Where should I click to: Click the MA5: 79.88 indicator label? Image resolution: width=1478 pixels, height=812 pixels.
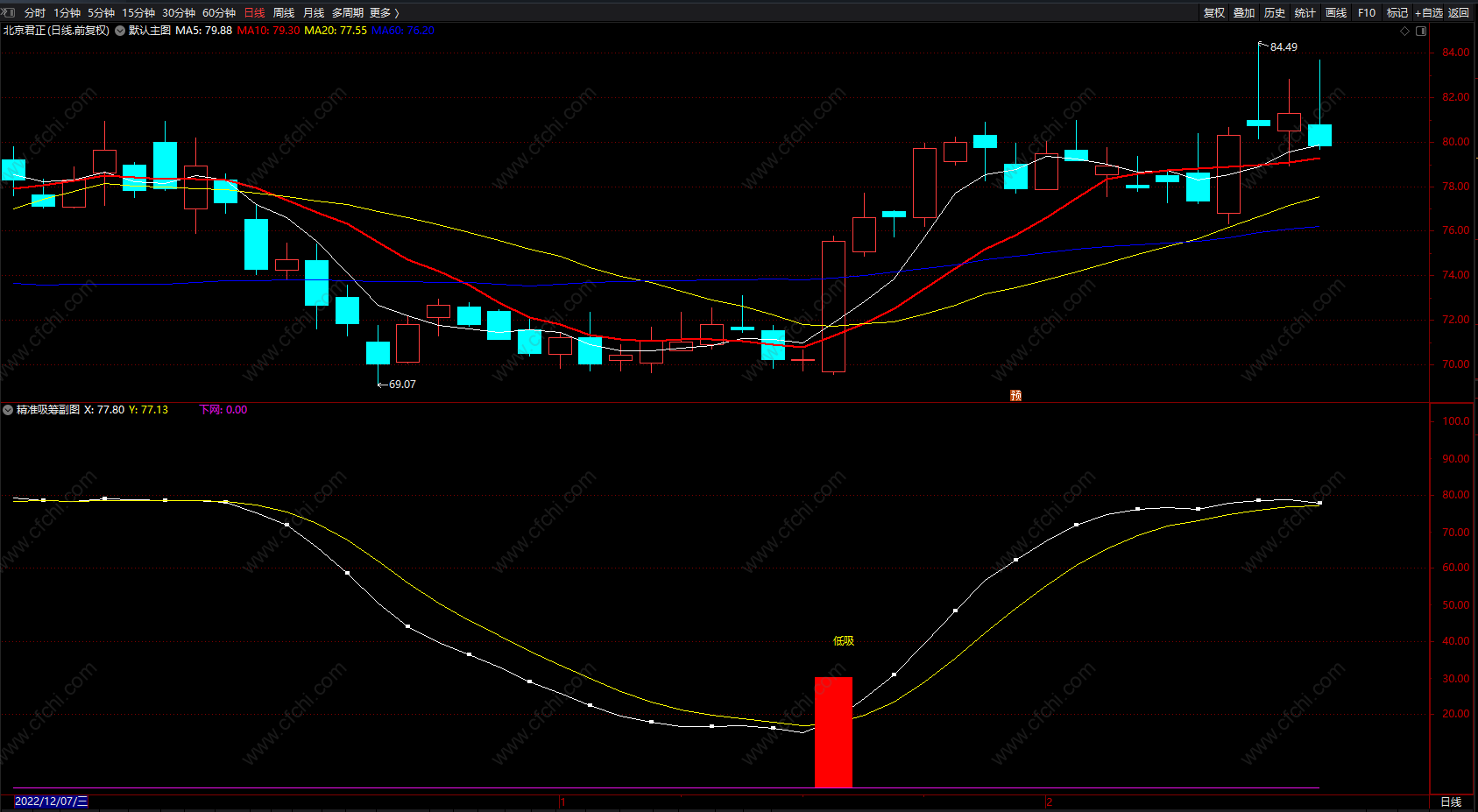coord(203,31)
